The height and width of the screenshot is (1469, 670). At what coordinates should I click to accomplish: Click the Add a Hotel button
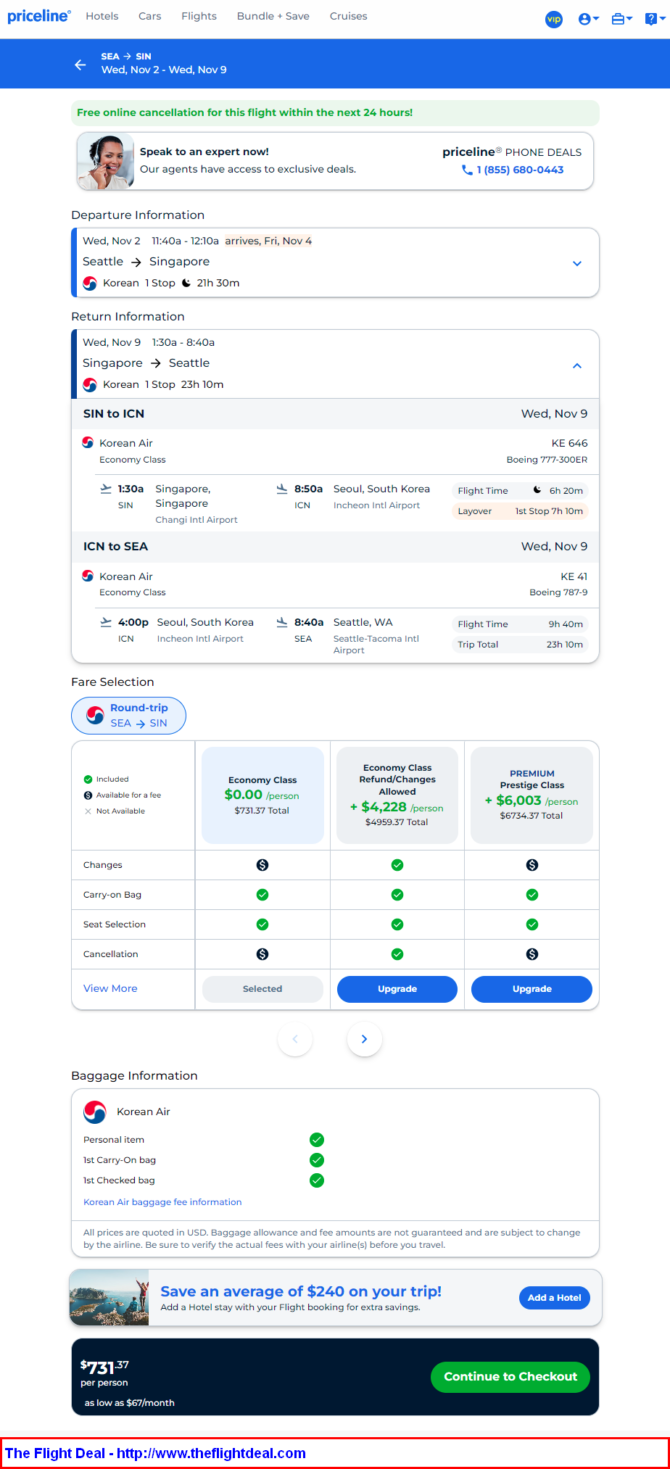coord(555,1298)
